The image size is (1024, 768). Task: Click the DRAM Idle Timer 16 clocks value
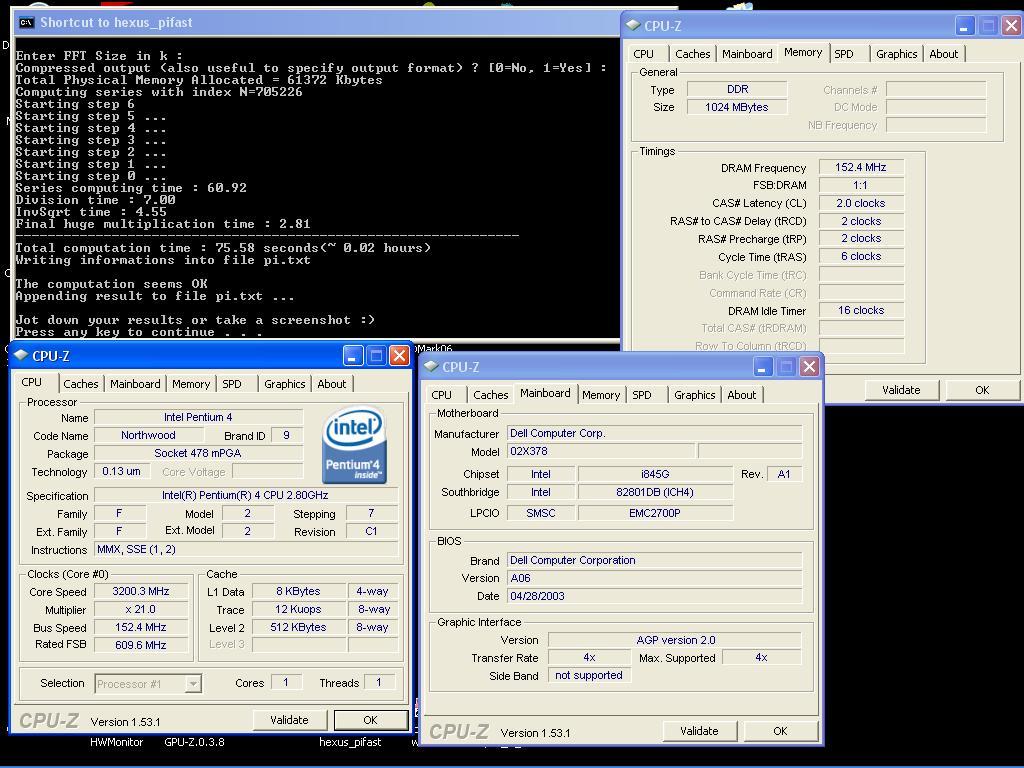[x=861, y=310]
